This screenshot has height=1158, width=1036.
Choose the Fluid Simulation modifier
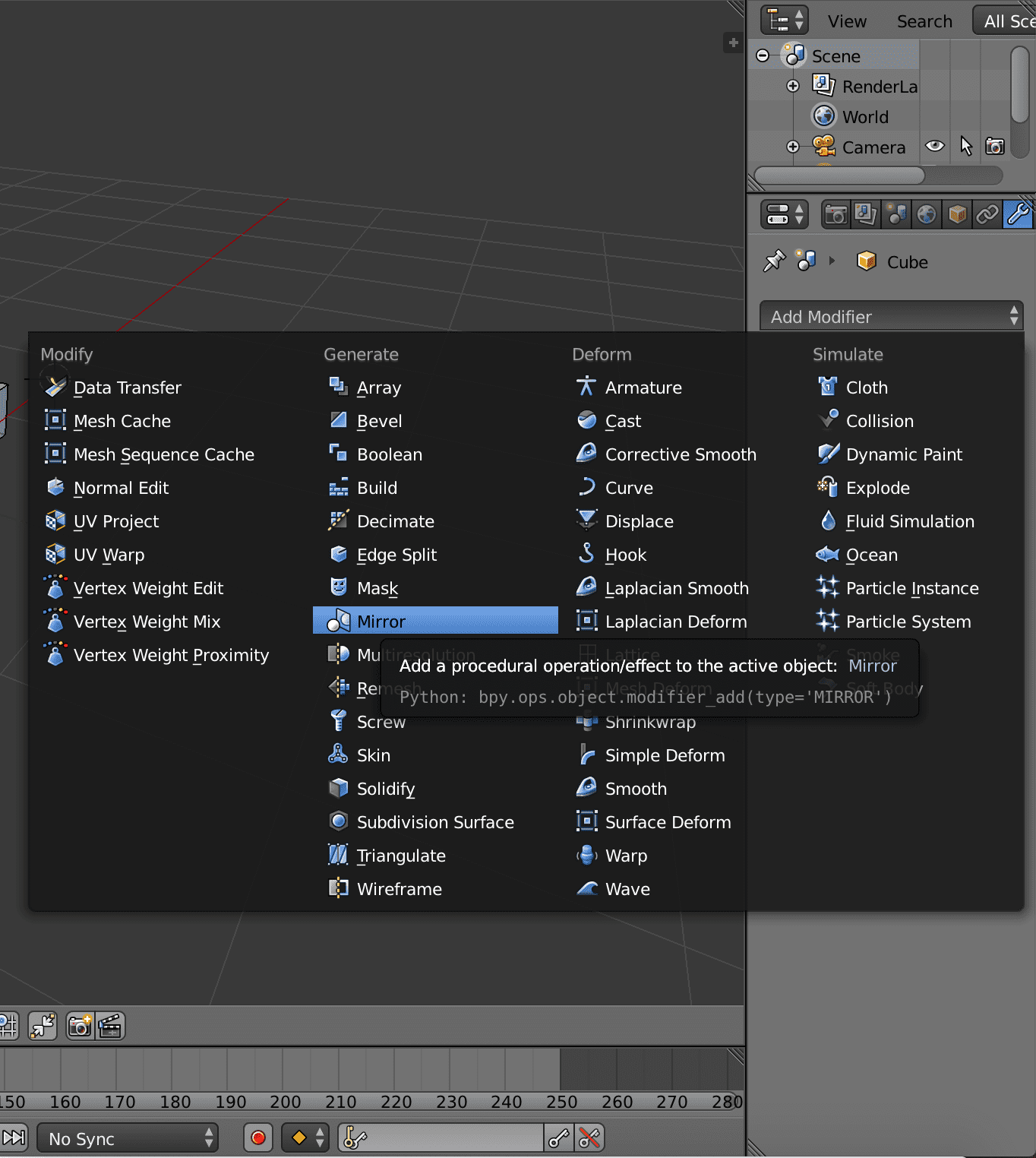(911, 521)
